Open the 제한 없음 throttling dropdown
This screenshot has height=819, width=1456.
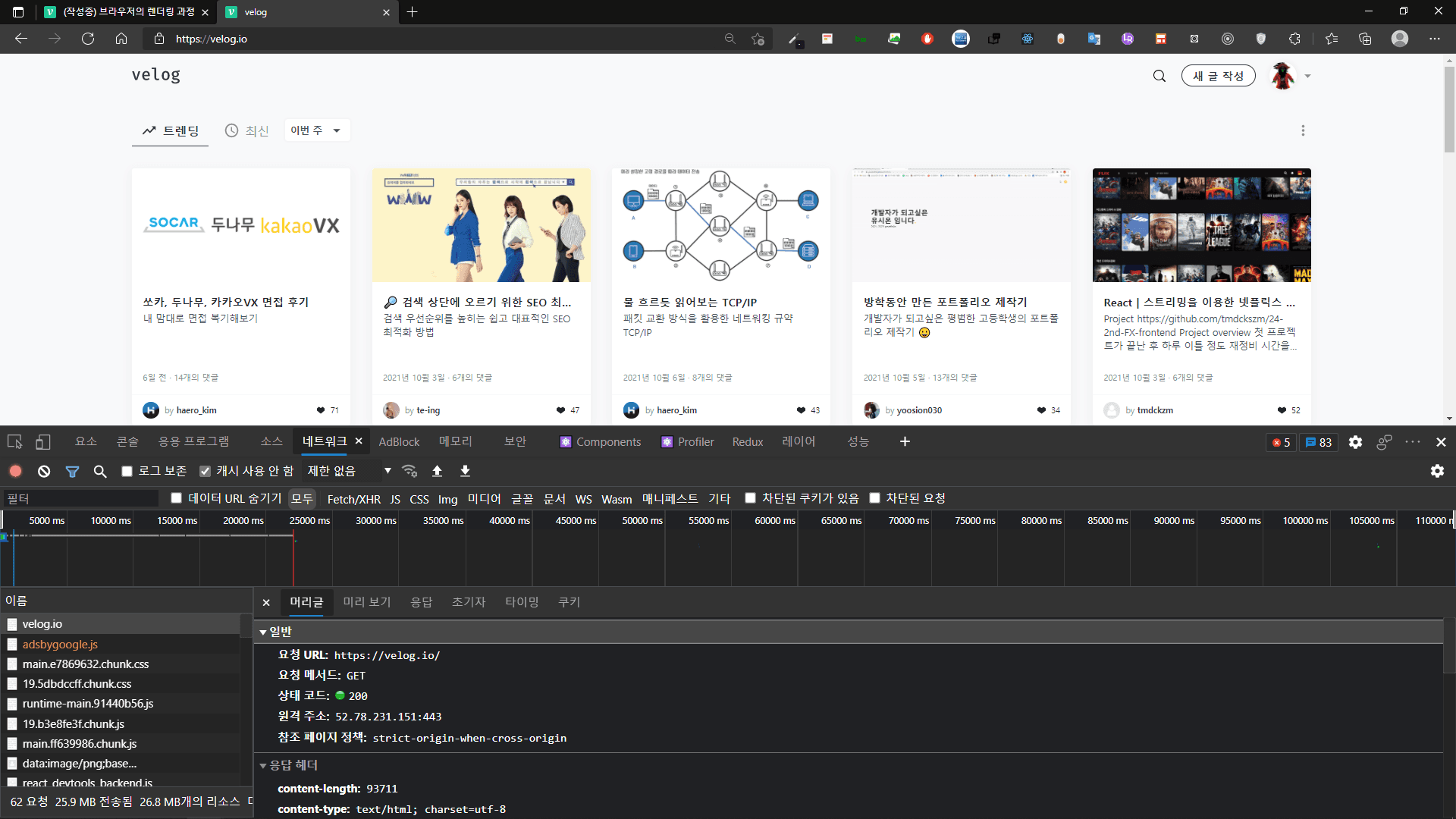click(x=349, y=471)
